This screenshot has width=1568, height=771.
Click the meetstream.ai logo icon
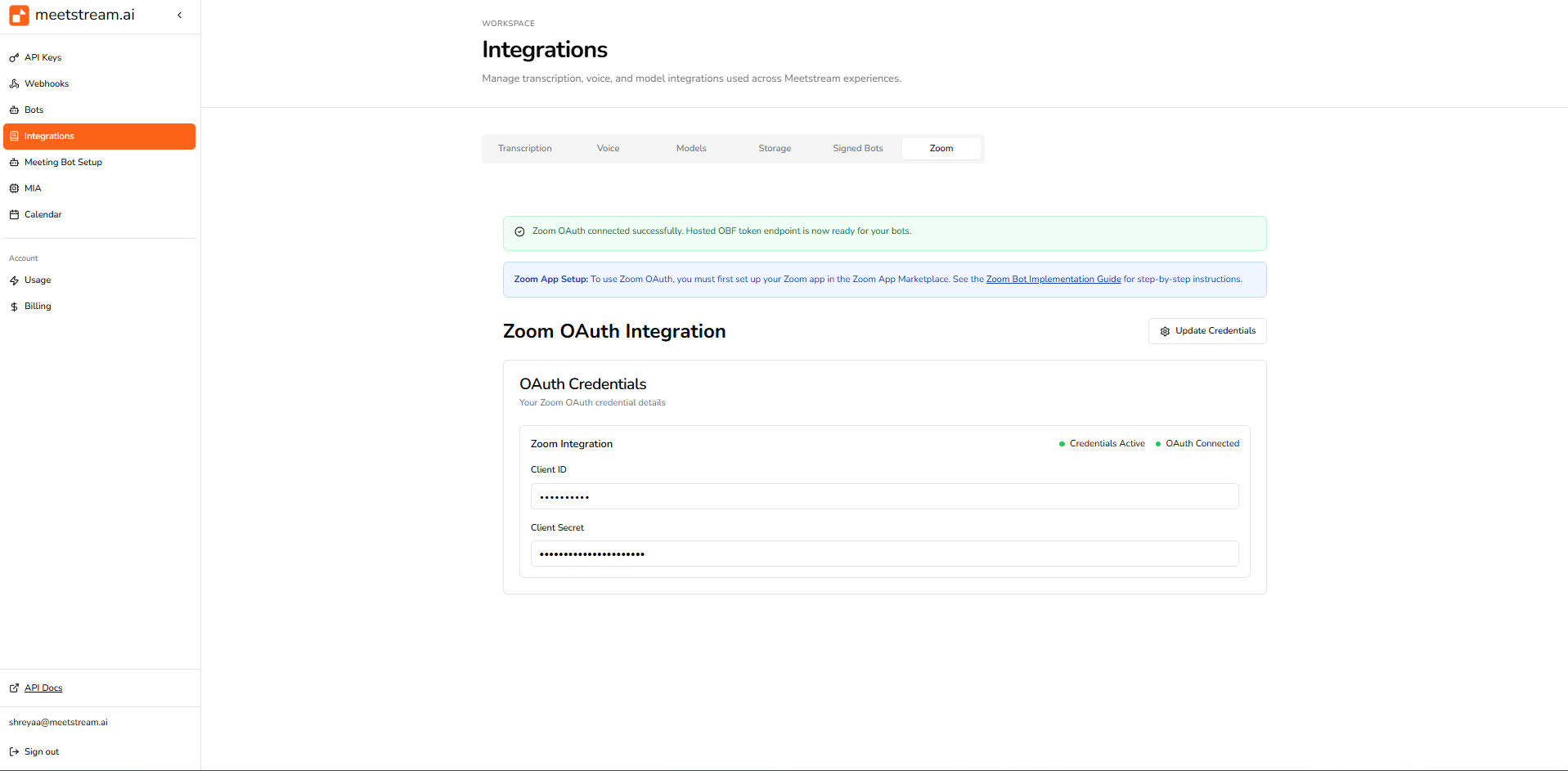[19, 16]
